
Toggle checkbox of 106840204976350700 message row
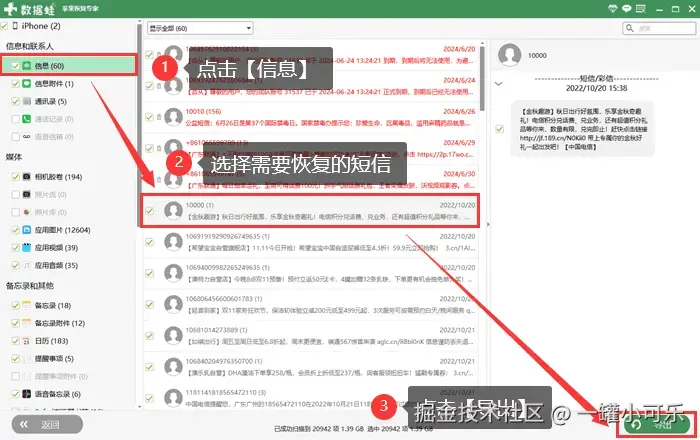[150, 367]
